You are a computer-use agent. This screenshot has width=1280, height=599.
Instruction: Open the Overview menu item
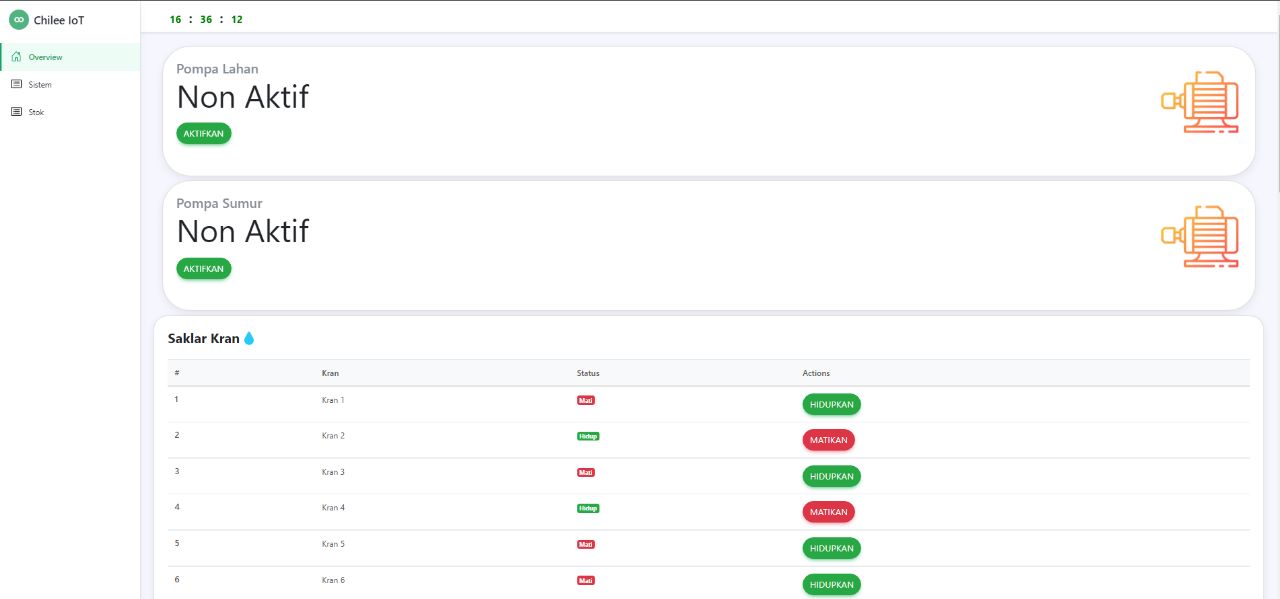coord(70,57)
